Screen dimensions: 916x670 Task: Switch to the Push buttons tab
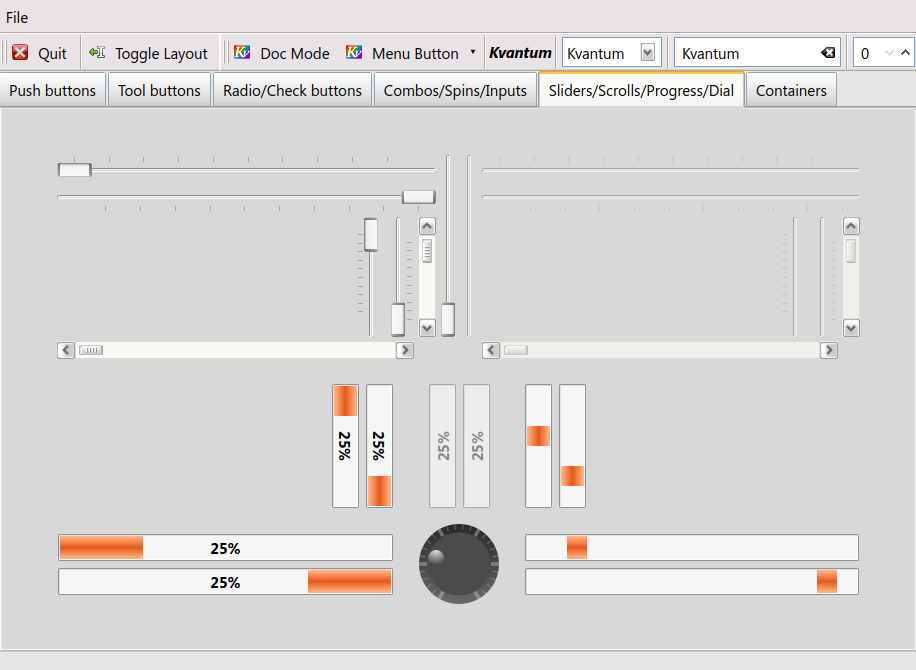pos(53,91)
